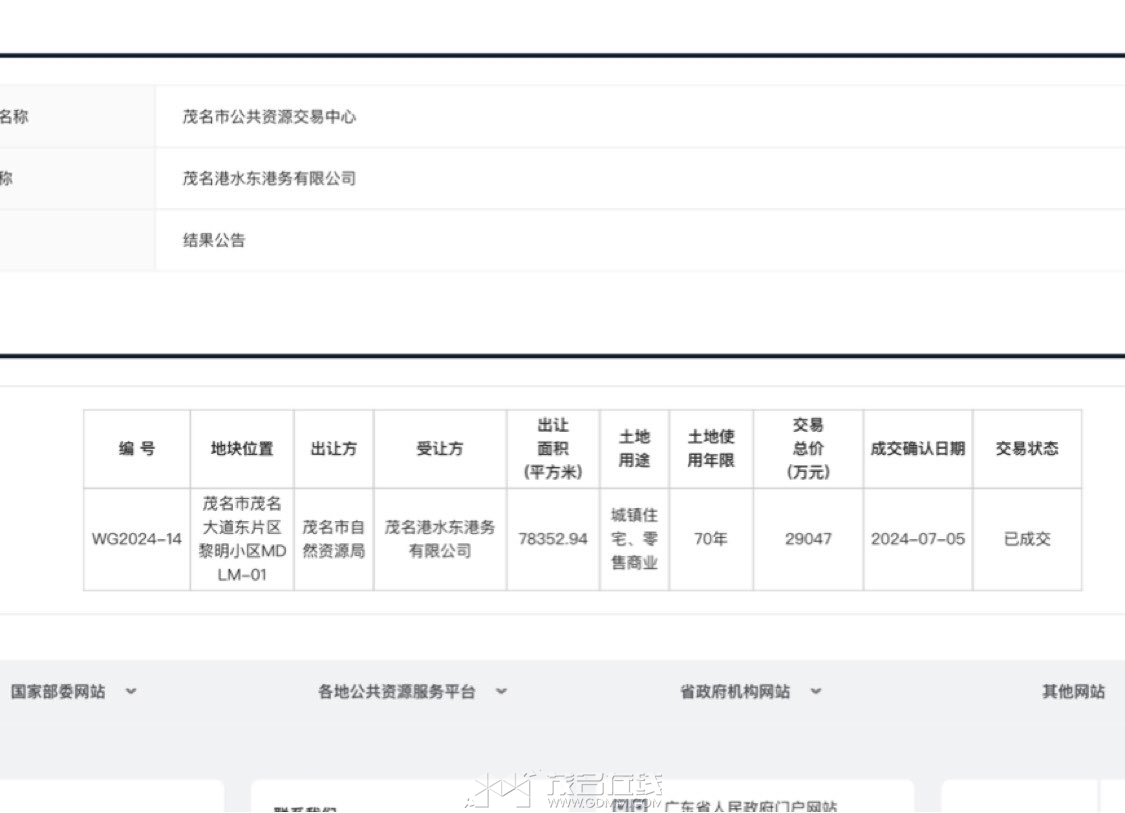Click the 土地用途 column header
Screen dimensions: 1125x813
(x=634, y=448)
